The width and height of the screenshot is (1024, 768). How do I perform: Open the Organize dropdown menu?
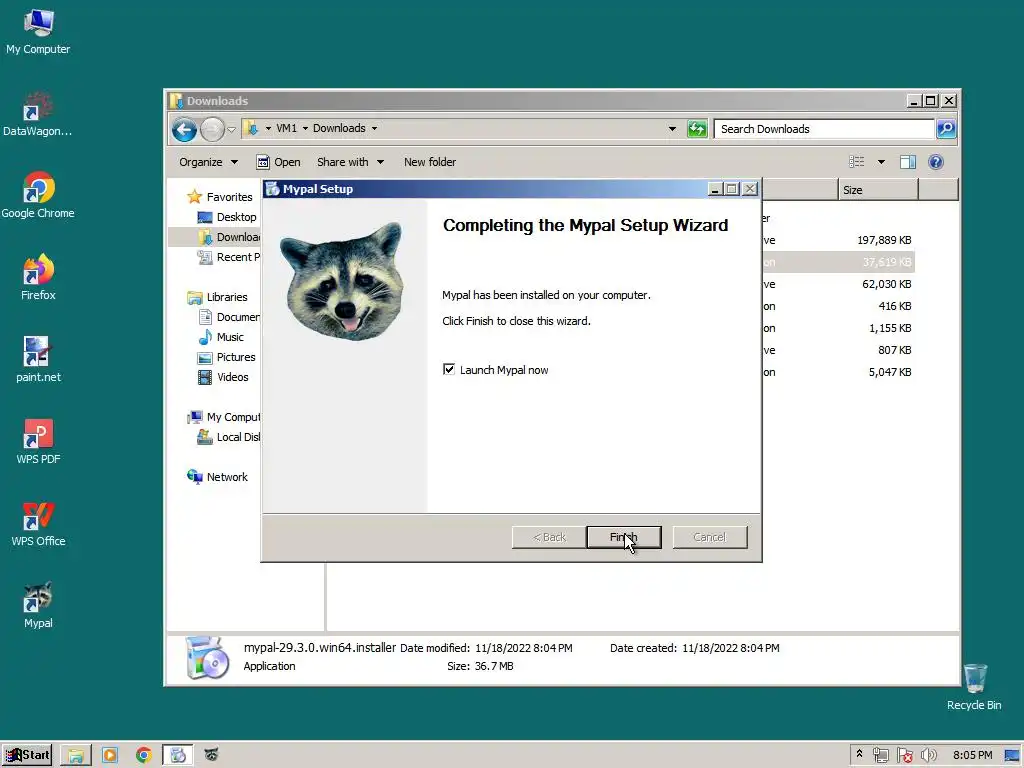pyautogui.click(x=208, y=162)
